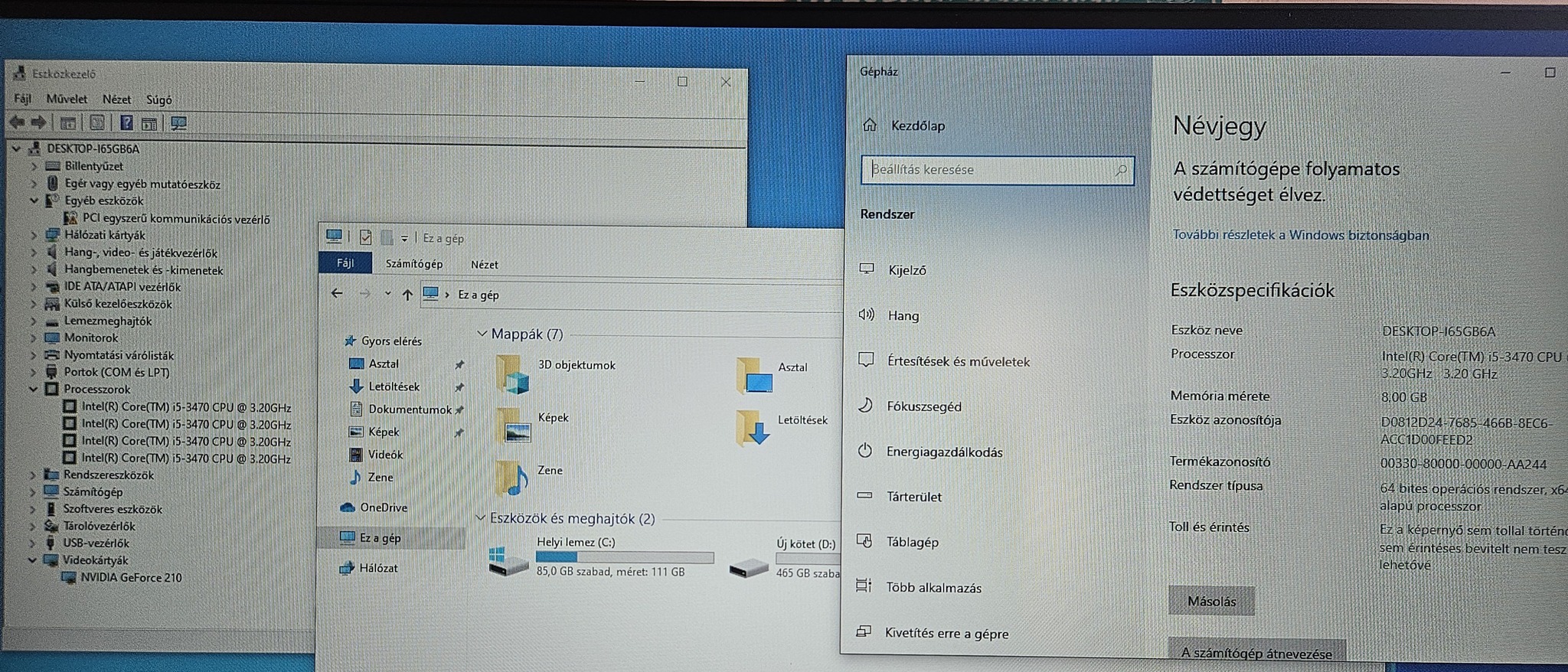Click the Ez a gép address bar

pos(632,295)
